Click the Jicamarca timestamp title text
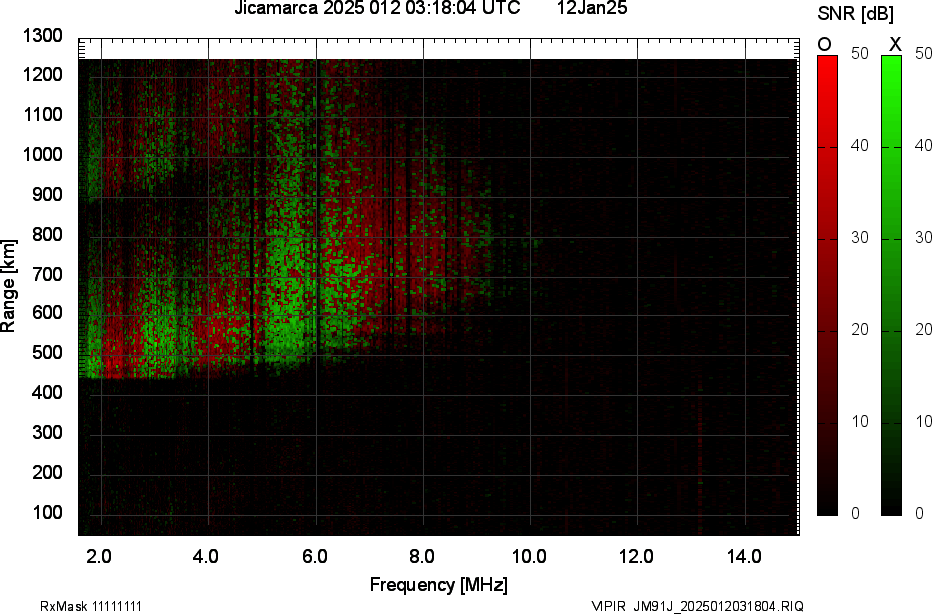Screen dimensions: 932x614 click(377, 9)
